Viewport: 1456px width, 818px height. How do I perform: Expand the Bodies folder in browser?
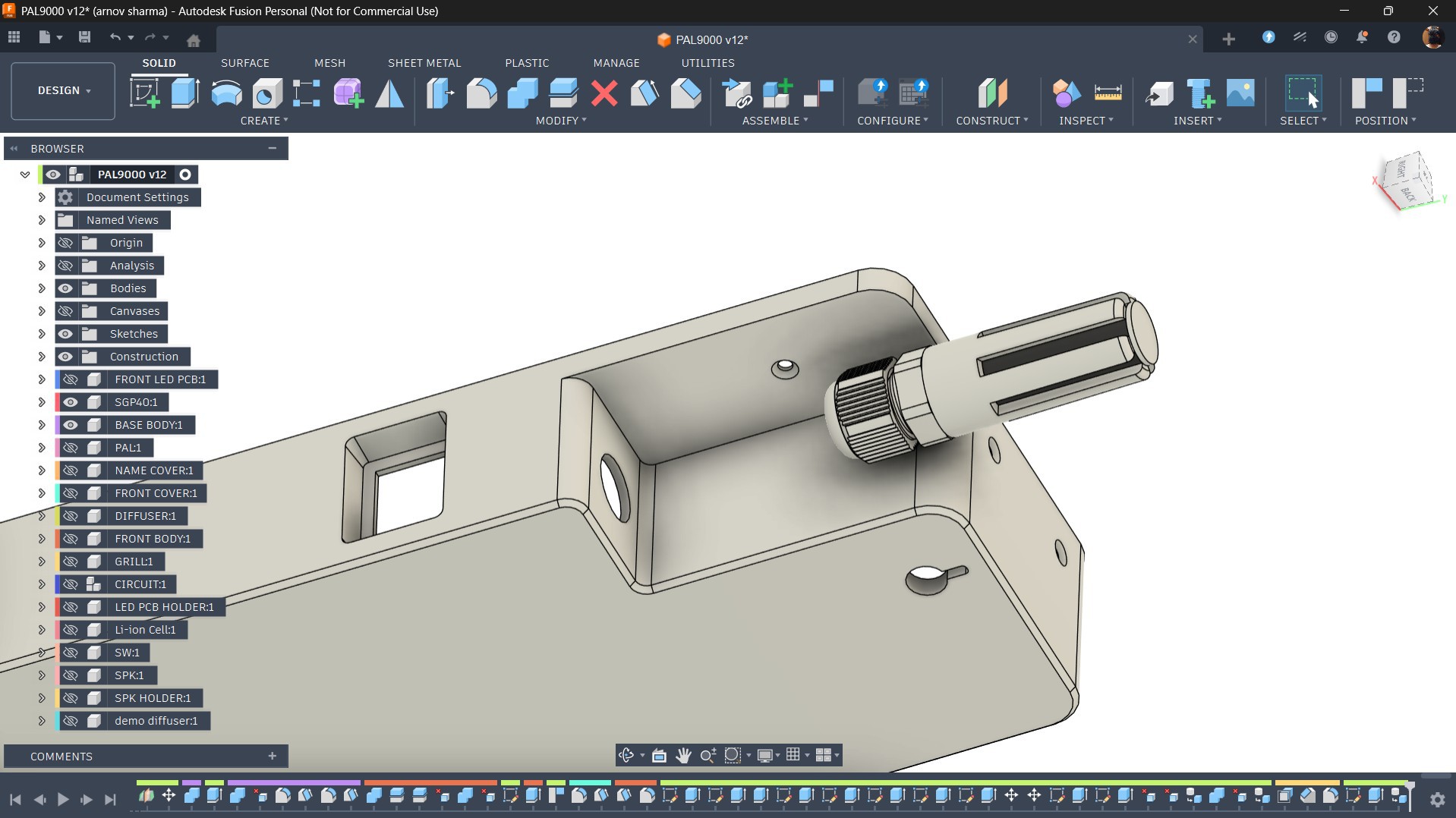coord(42,288)
